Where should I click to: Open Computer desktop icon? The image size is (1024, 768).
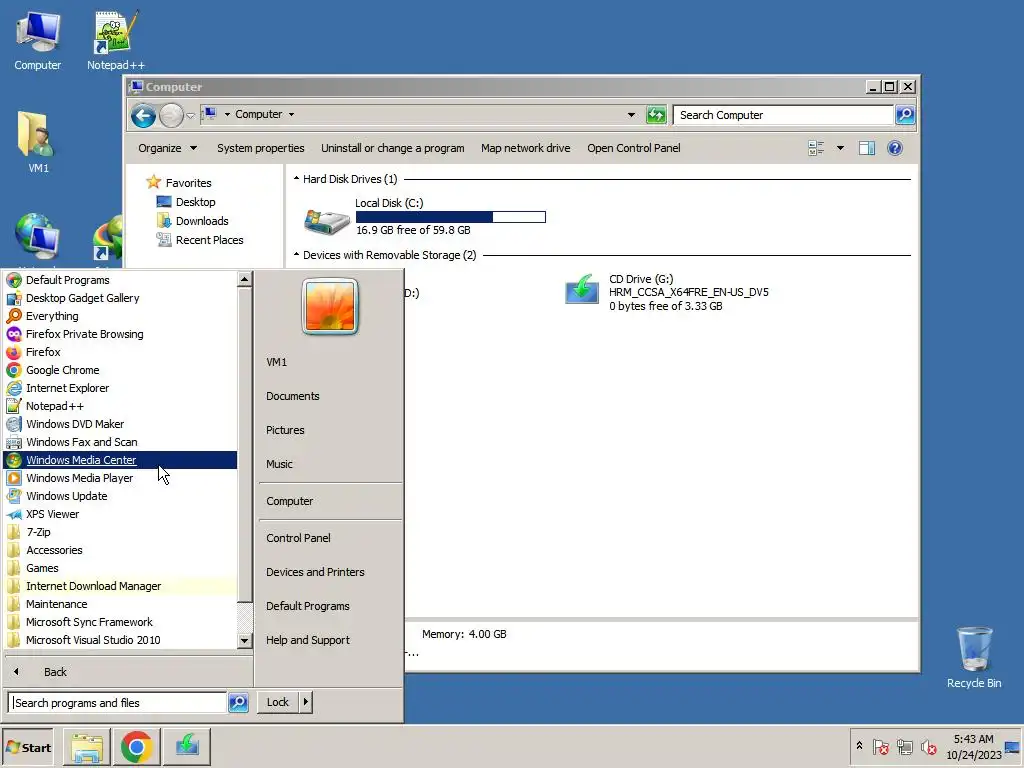(x=37, y=40)
